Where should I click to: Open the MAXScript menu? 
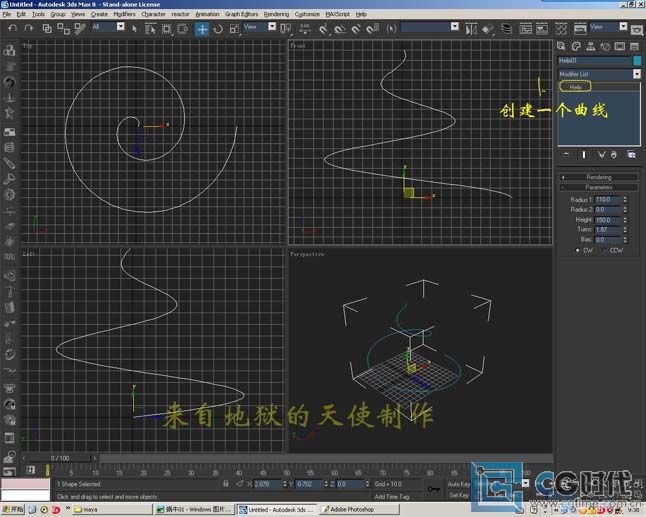(x=337, y=14)
